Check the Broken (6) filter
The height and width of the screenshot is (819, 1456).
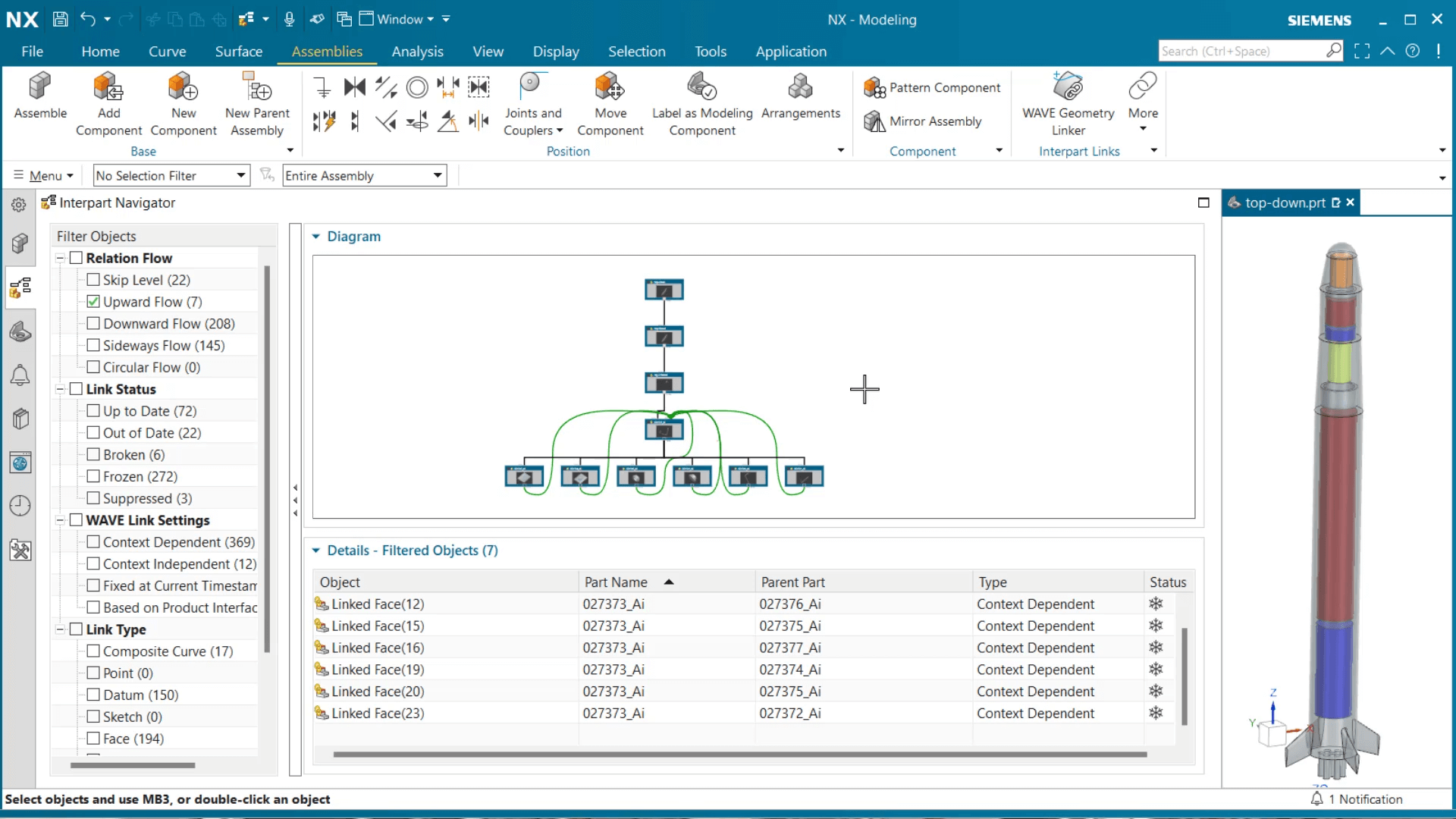[x=93, y=455]
